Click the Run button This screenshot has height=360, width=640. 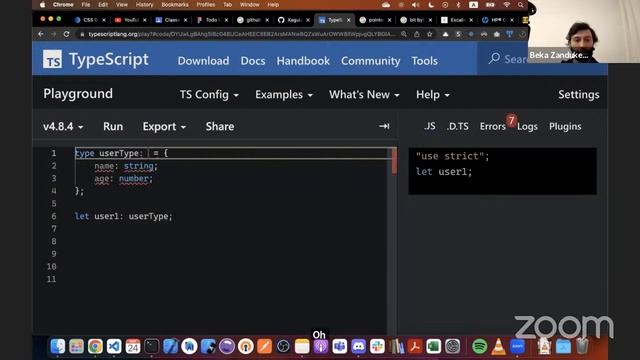coord(113,127)
